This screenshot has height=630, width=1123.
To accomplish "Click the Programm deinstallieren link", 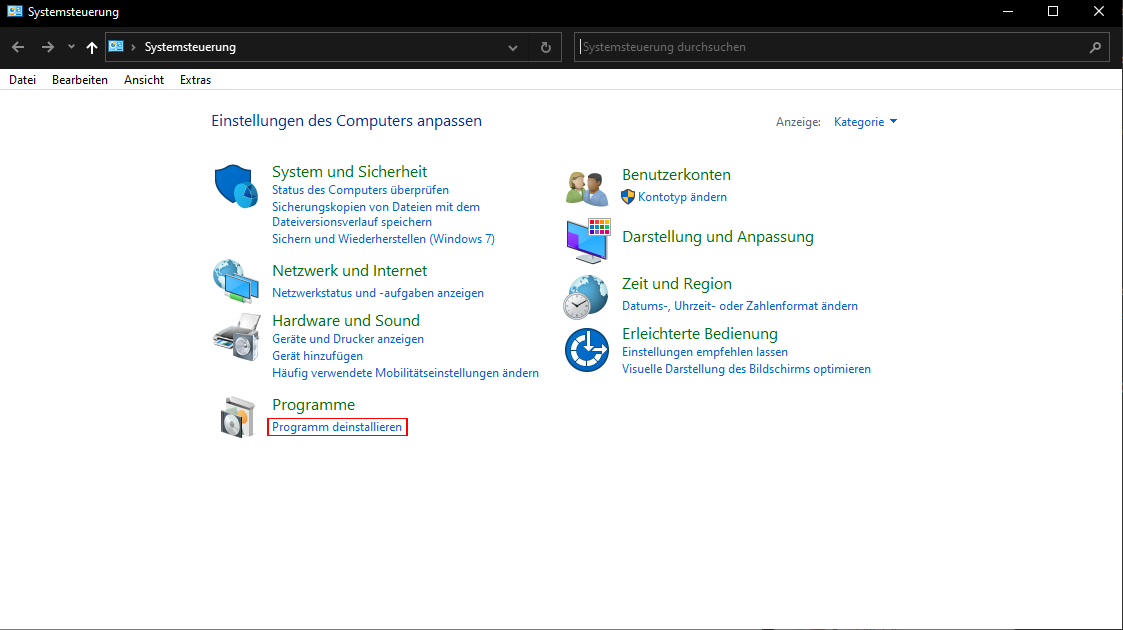I will point(337,427).
